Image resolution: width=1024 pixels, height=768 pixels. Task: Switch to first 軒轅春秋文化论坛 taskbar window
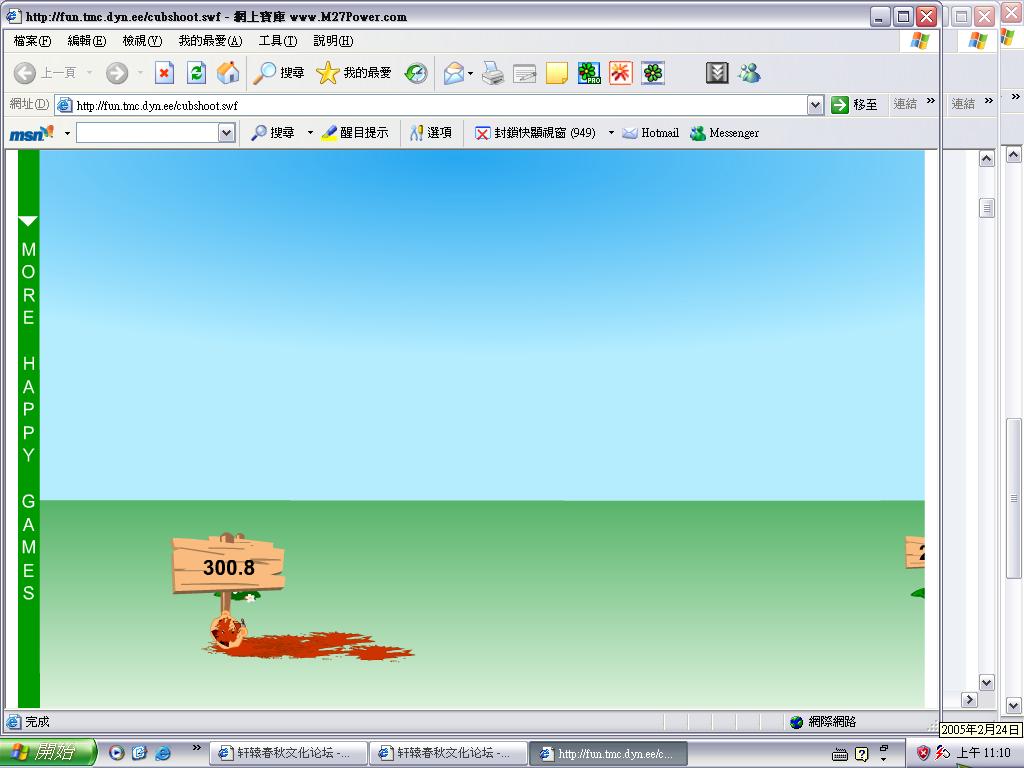click(x=288, y=753)
